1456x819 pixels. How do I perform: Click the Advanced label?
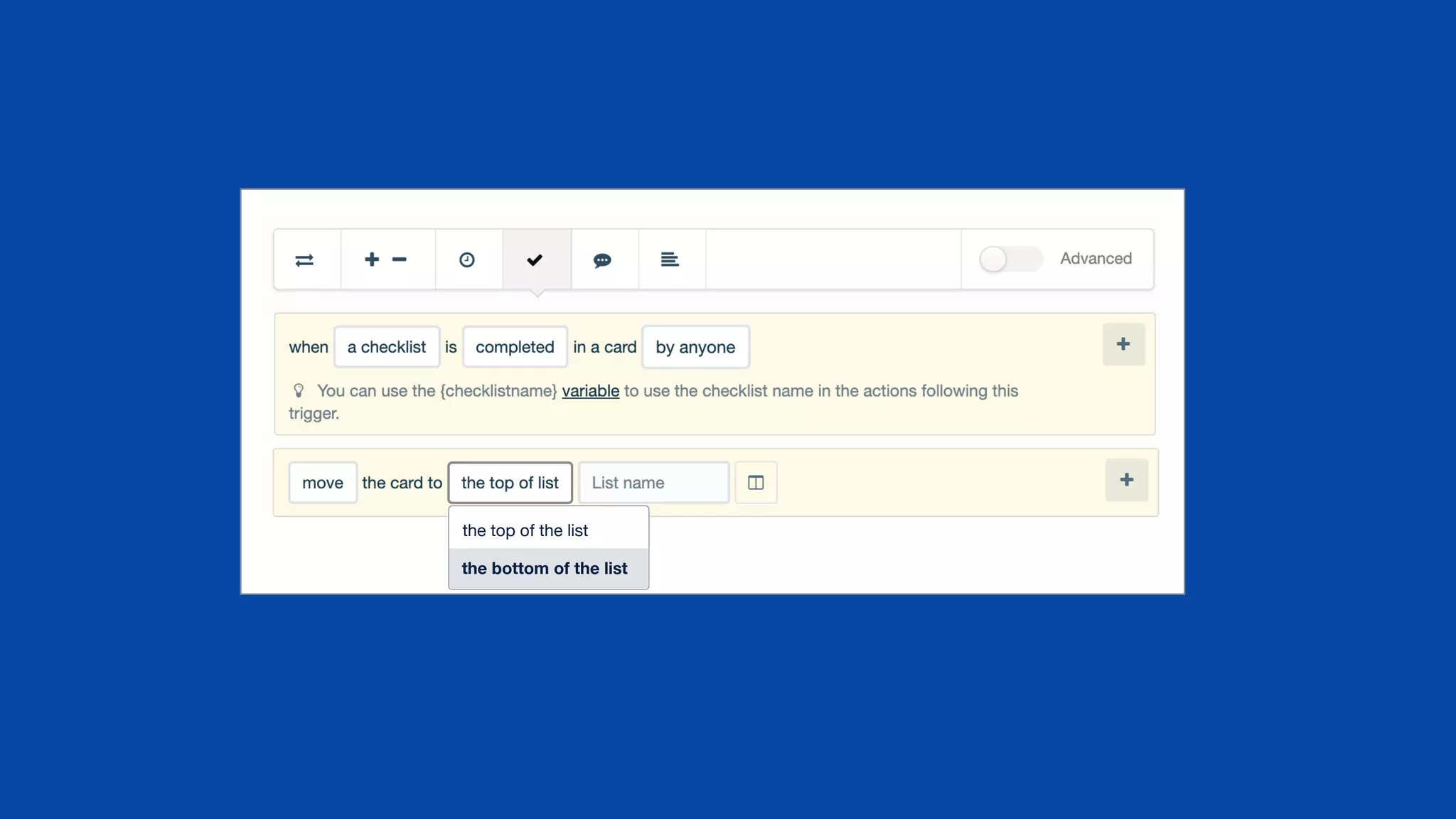pos(1096,259)
